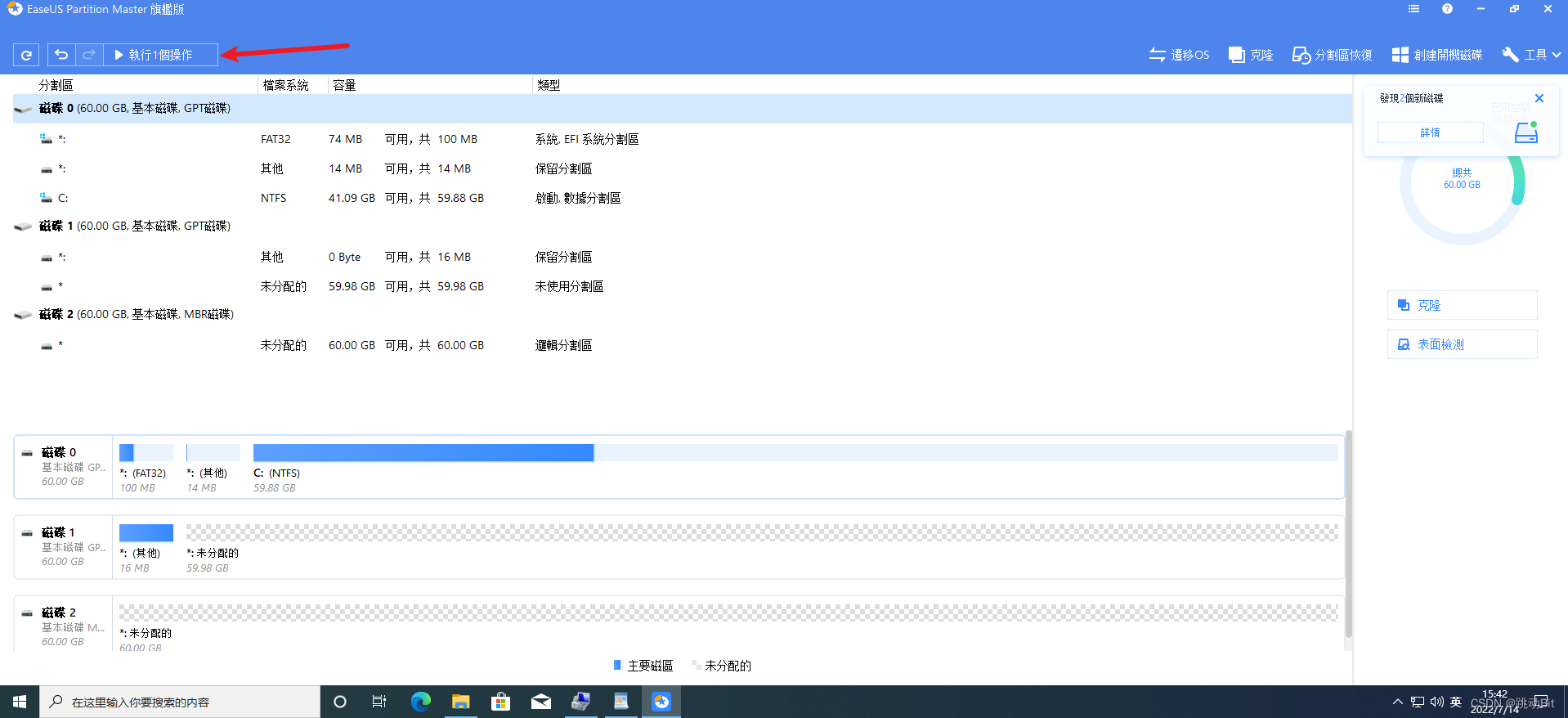The width and height of the screenshot is (1568, 718).
Task: Select the FAT32 EFI system partition row
Action: click(682, 139)
